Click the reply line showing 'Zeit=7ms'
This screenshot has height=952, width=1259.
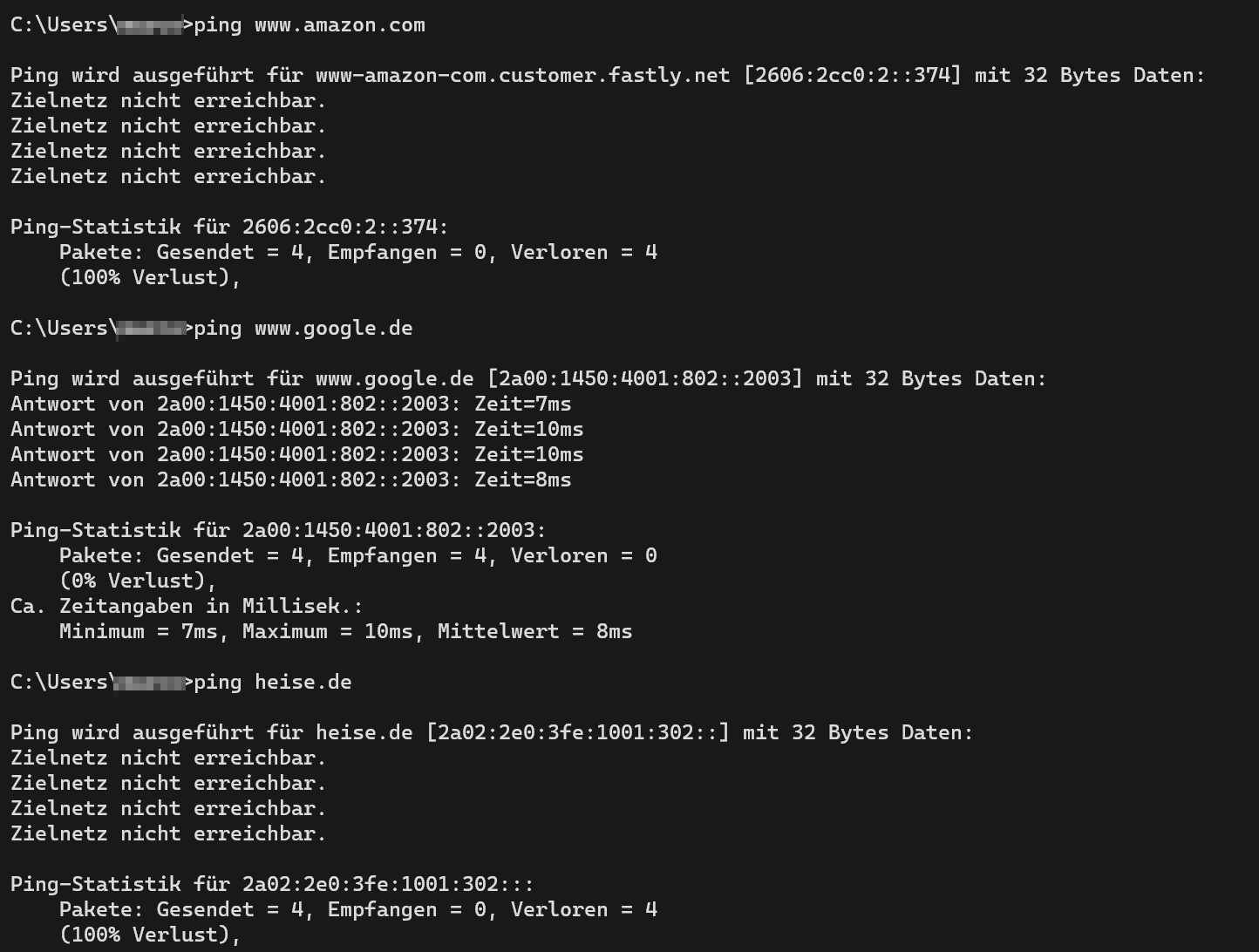pyautogui.click(x=291, y=405)
